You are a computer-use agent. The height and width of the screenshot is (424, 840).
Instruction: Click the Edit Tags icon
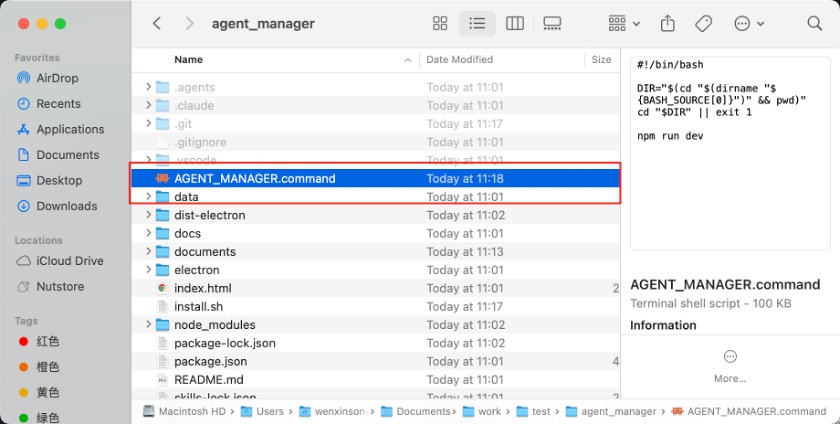click(x=703, y=23)
